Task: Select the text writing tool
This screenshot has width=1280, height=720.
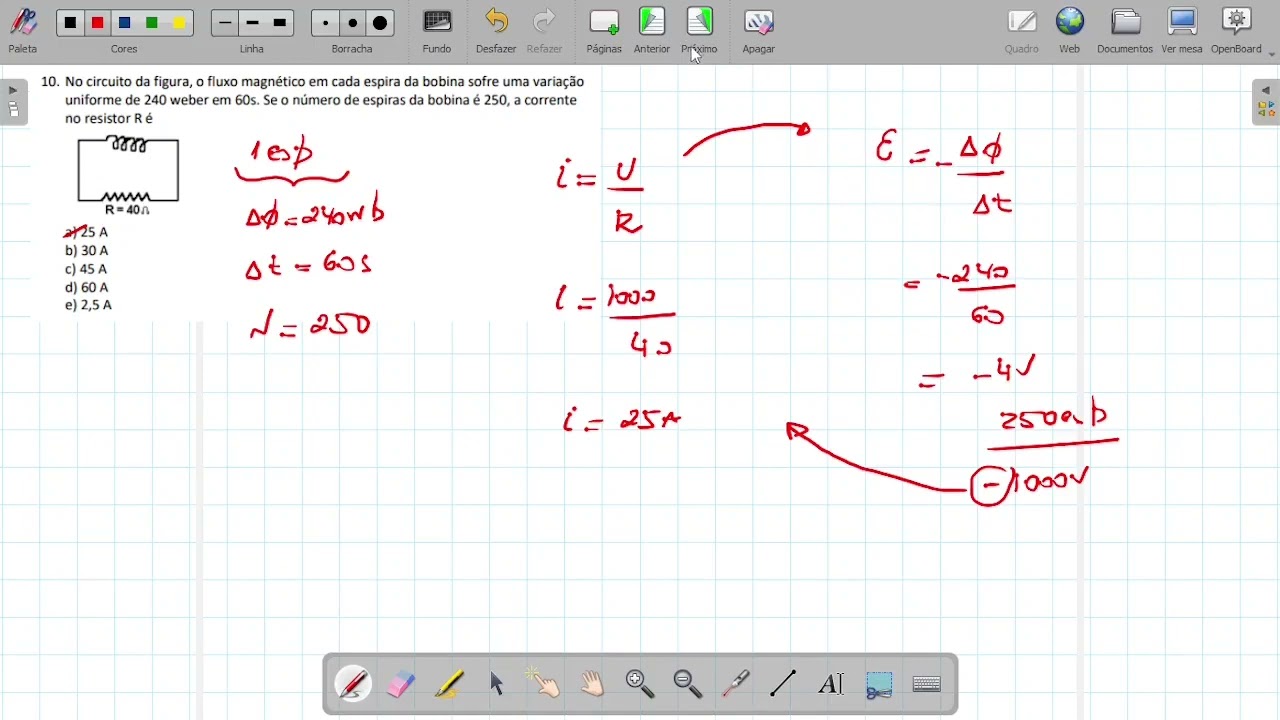Action: pos(831,684)
